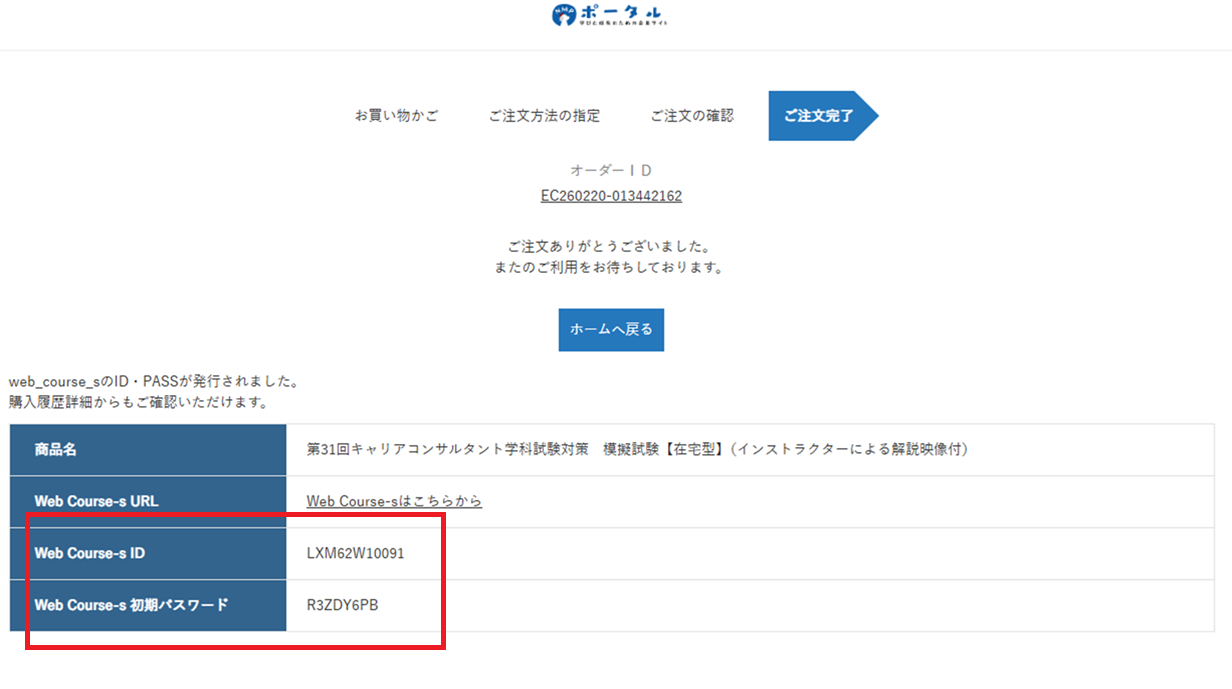Click the highlighted ご注文完了 step
Screen dimensions: 1232x689
(818, 116)
